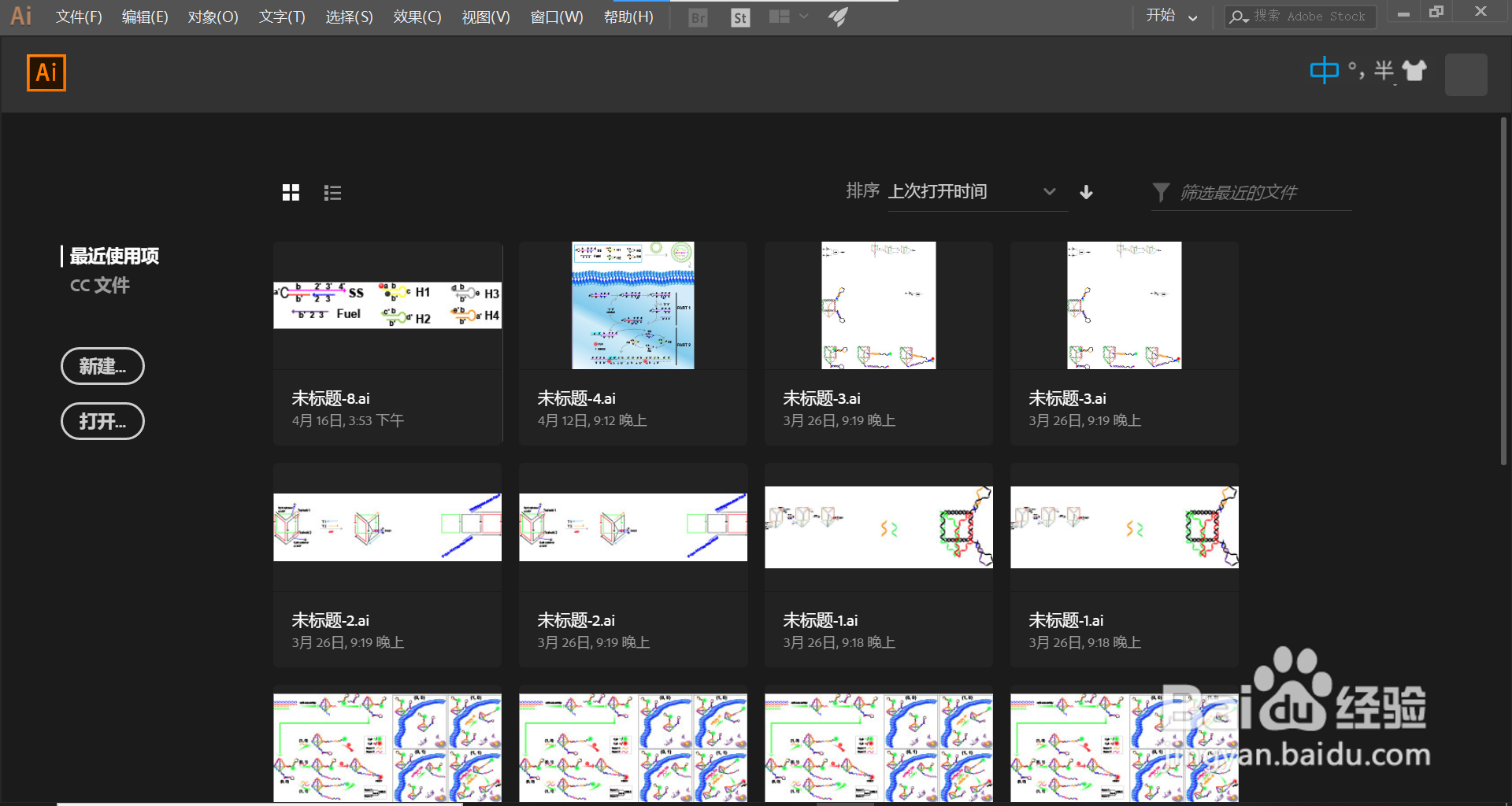The width and height of the screenshot is (1512, 806).
Task: Open the 选择(S) menu
Action: coord(349,17)
